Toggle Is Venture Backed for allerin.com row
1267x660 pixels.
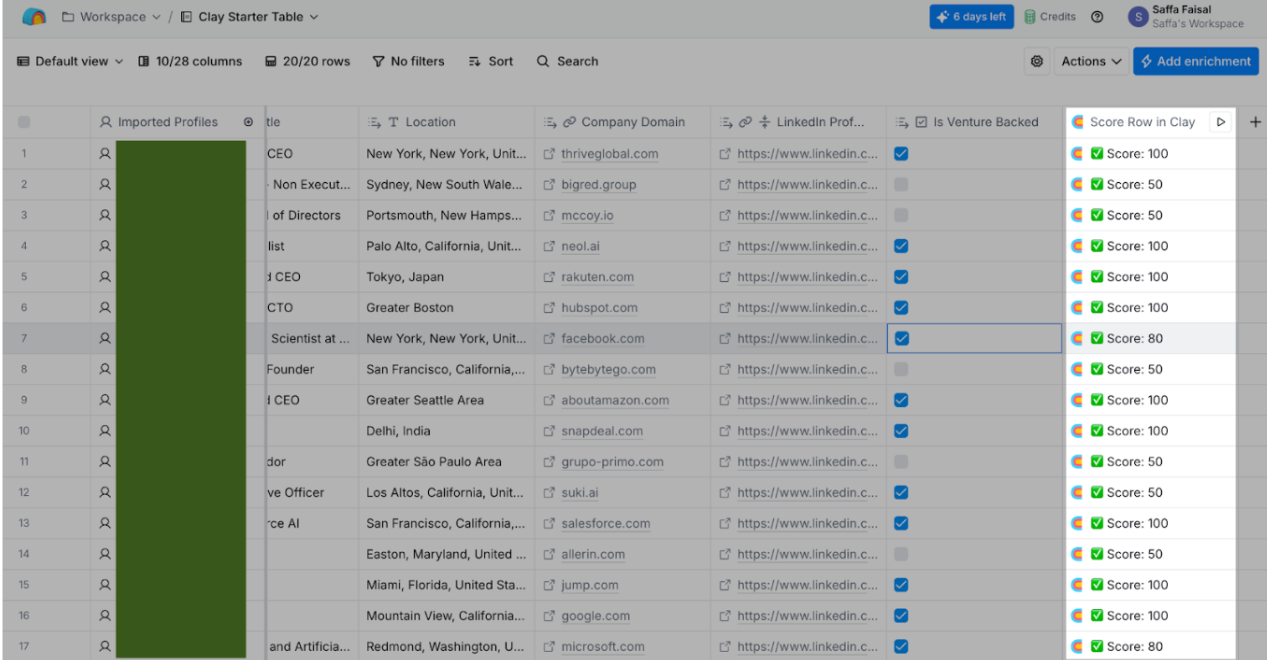tap(901, 554)
